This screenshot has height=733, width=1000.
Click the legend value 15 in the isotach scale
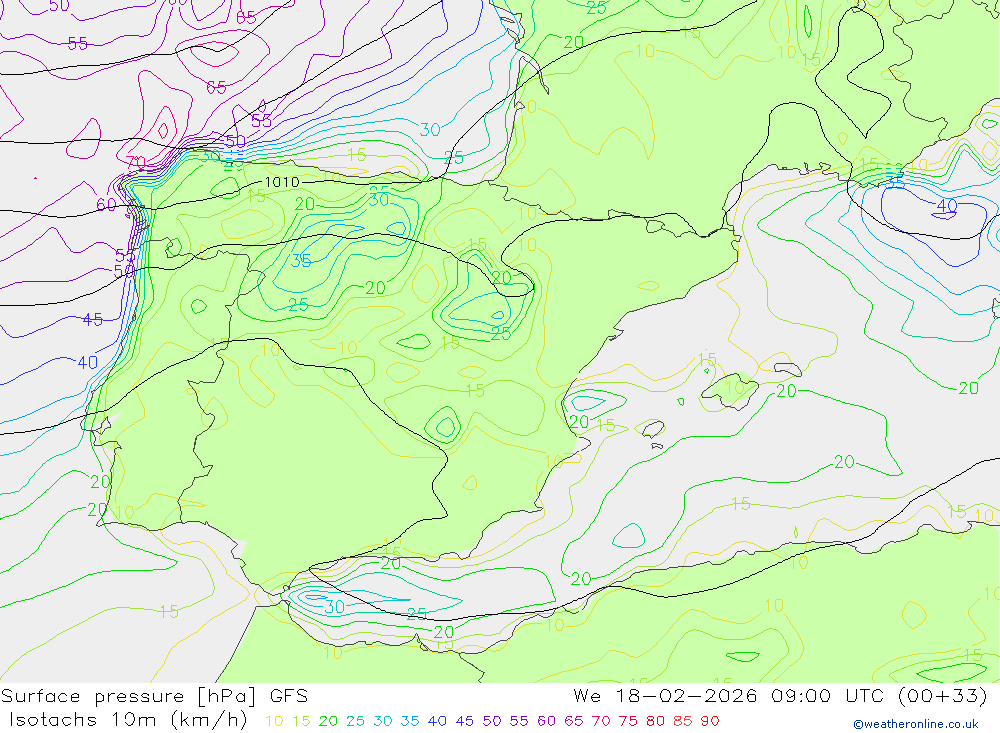click(x=301, y=721)
